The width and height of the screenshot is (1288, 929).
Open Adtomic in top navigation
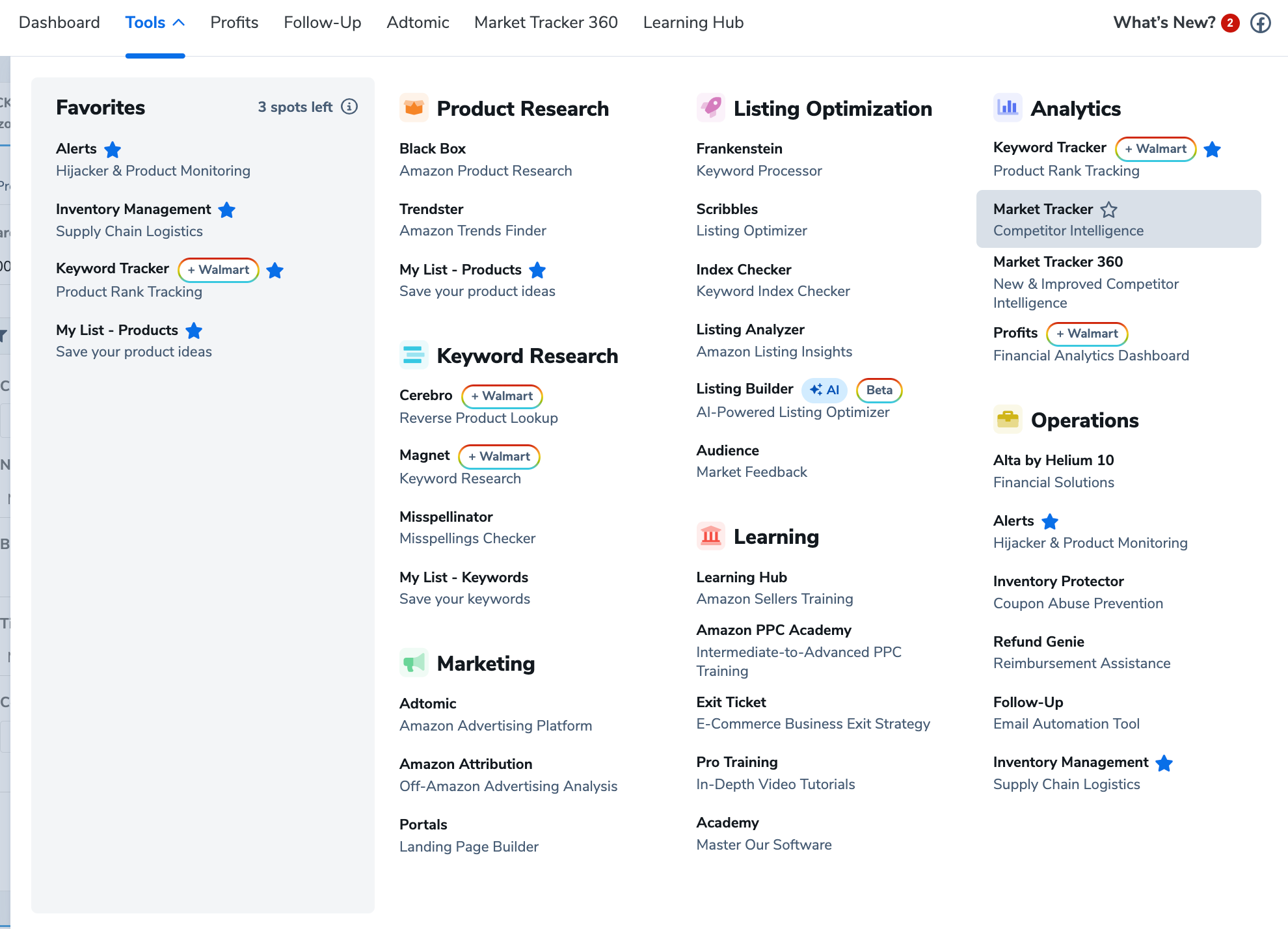click(418, 23)
